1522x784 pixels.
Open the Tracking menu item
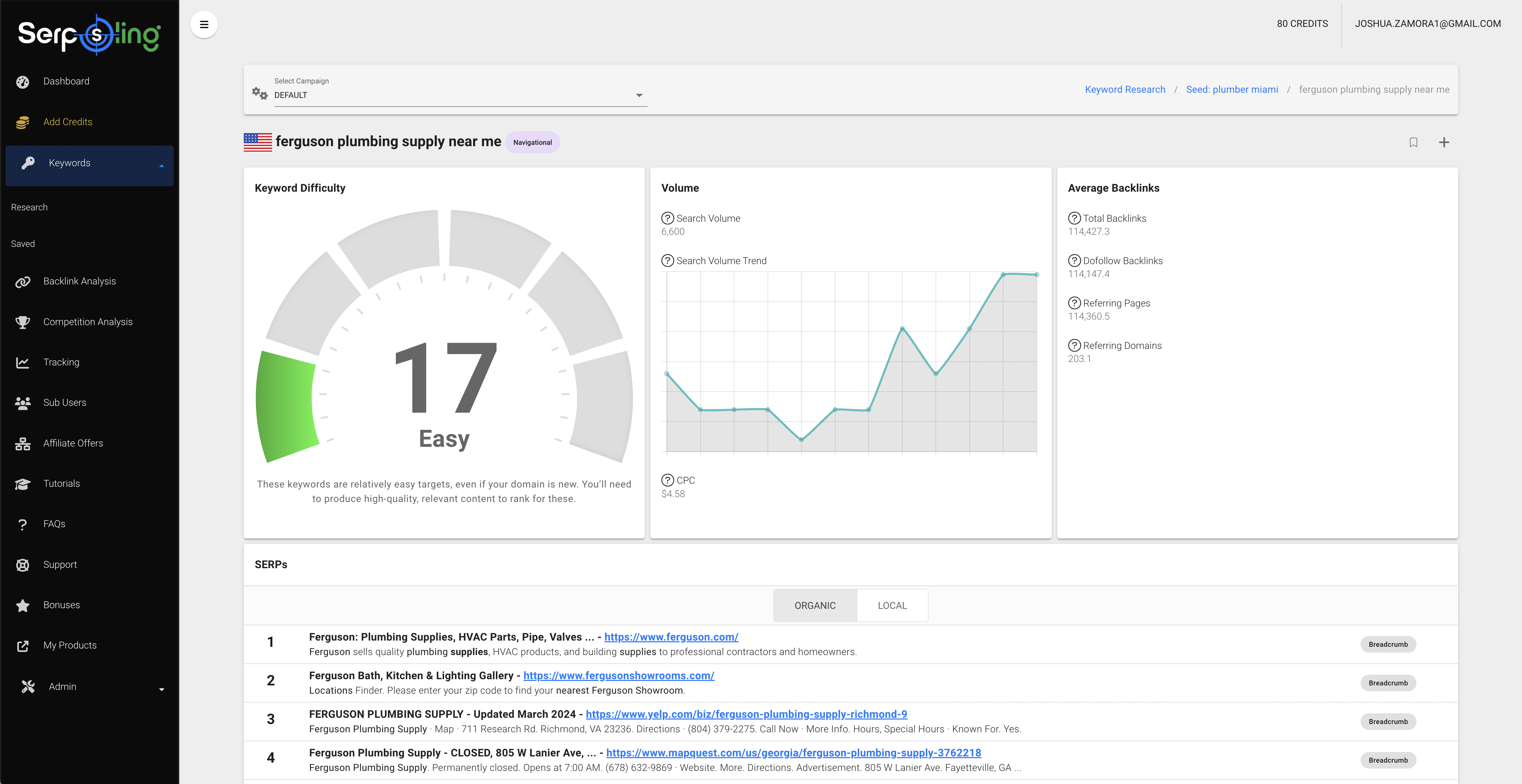[x=89, y=362]
